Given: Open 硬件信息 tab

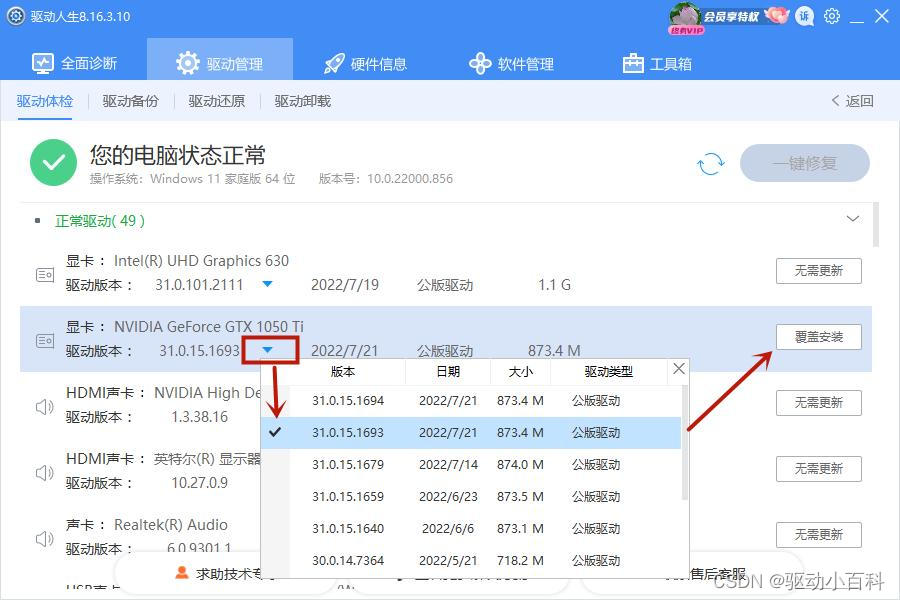Looking at the screenshot, I should 365,63.
